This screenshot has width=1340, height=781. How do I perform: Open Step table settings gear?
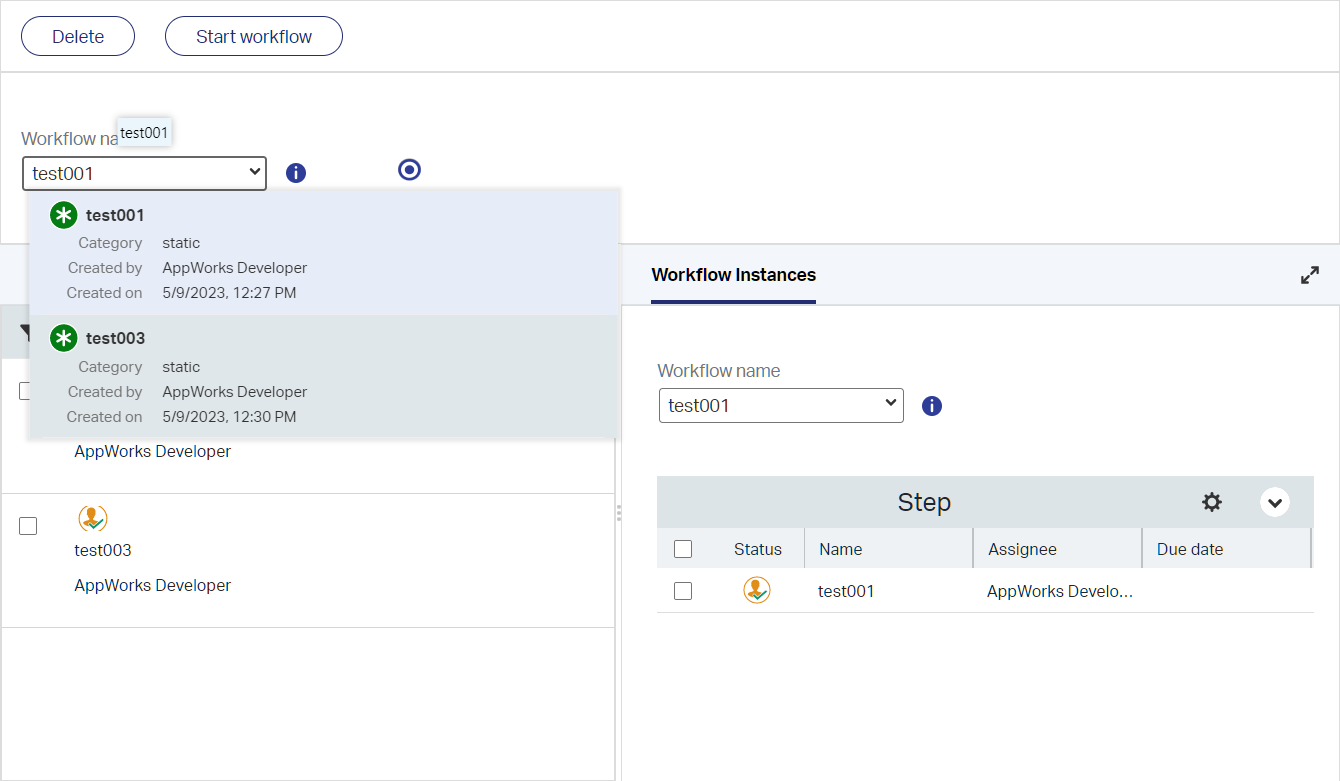[x=1212, y=502]
